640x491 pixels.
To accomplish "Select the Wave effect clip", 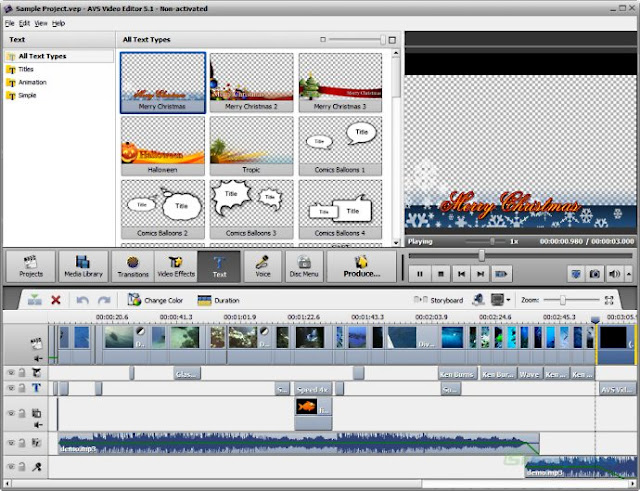I will [x=529, y=374].
